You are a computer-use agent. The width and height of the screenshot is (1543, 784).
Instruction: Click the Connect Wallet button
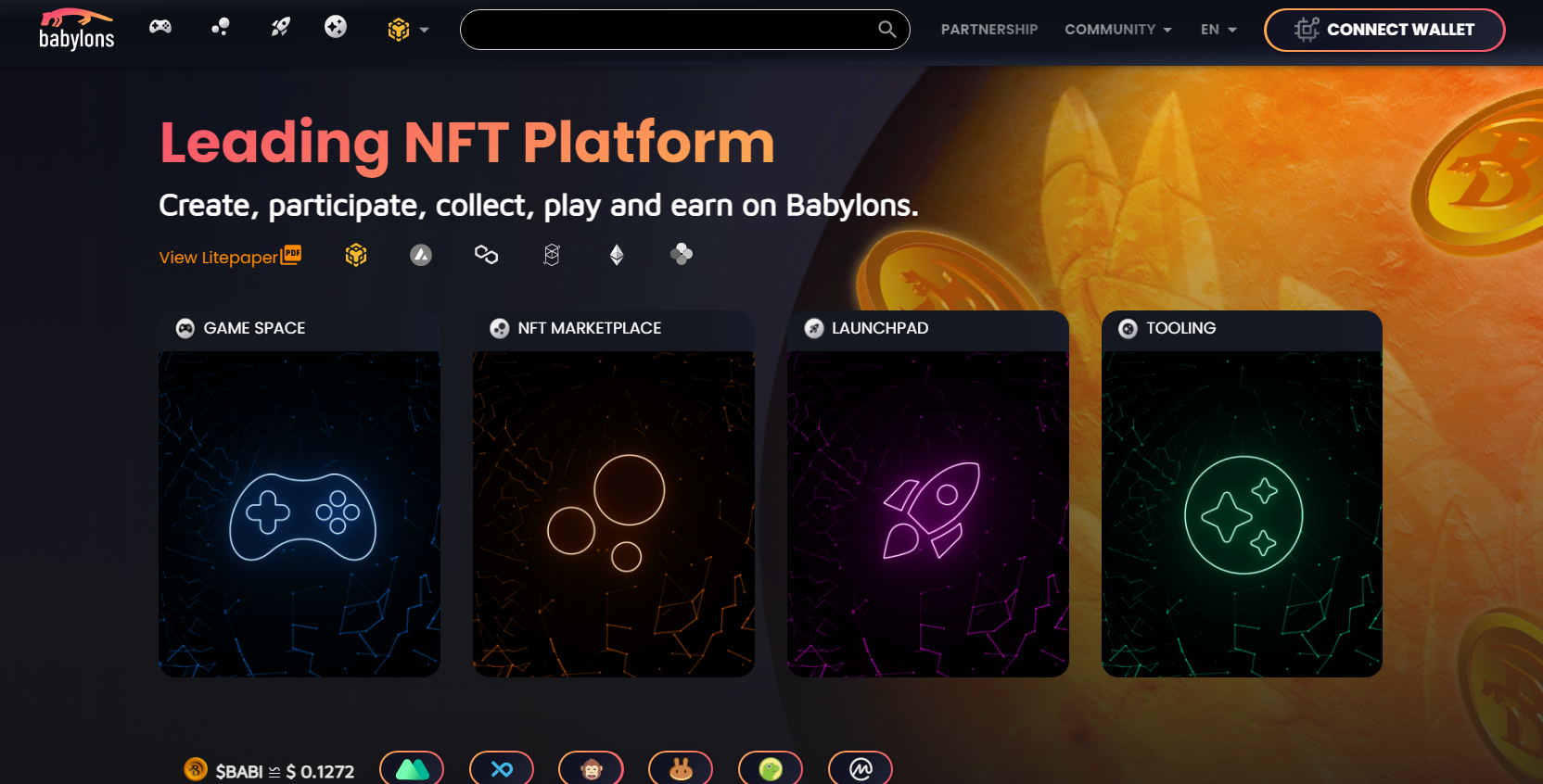point(1384,30)
